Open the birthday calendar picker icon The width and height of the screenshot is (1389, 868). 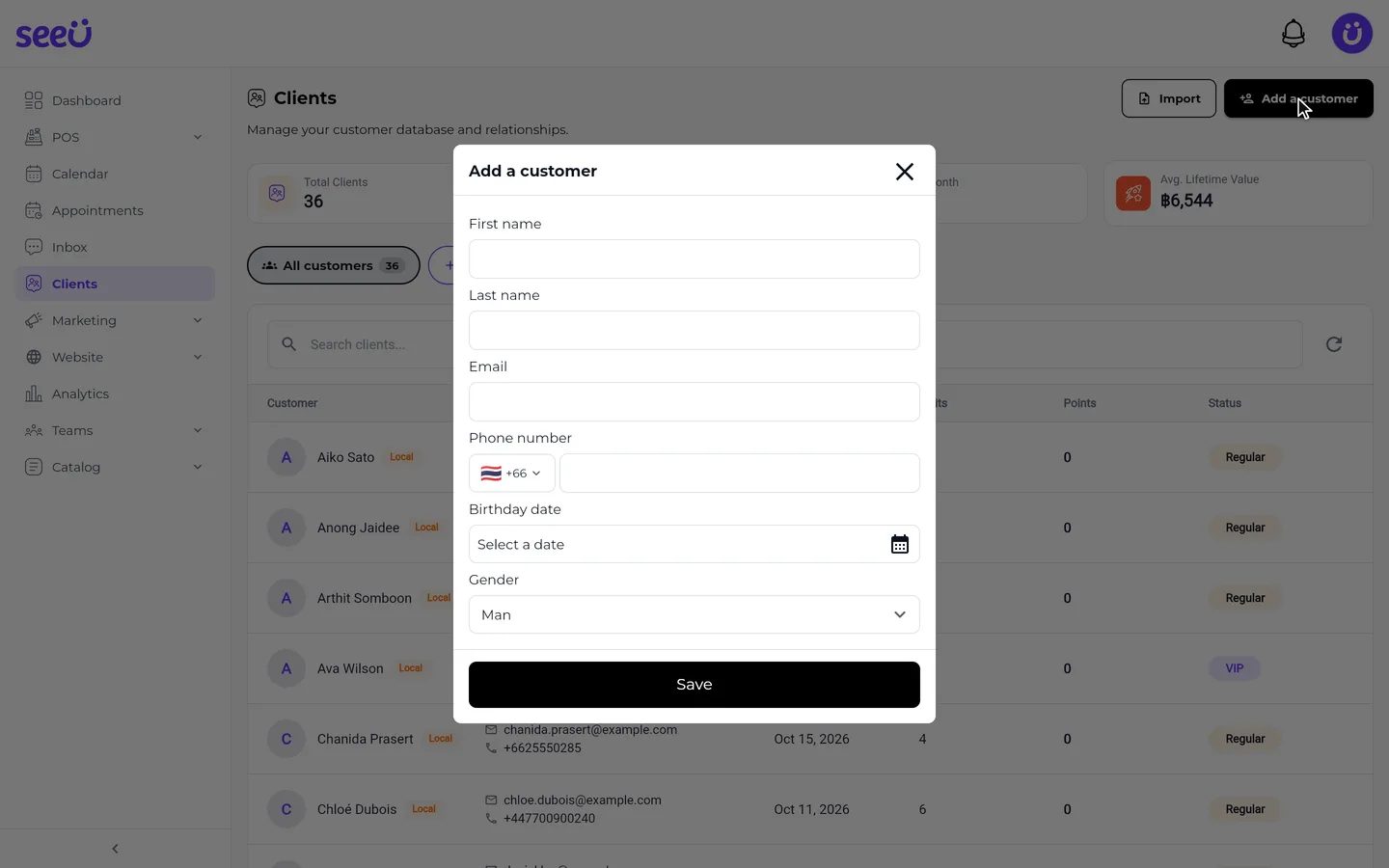click(899, 545)
